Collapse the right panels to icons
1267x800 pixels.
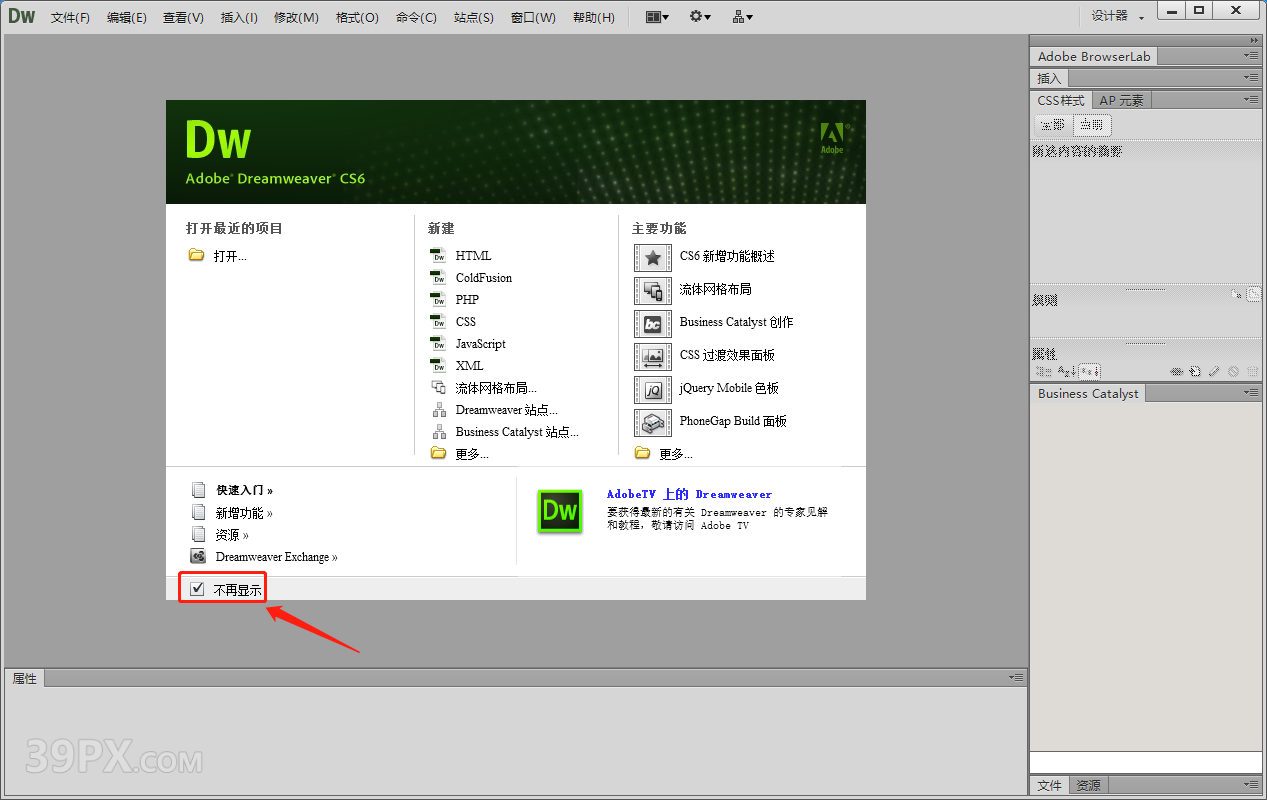pos(1254,40)
